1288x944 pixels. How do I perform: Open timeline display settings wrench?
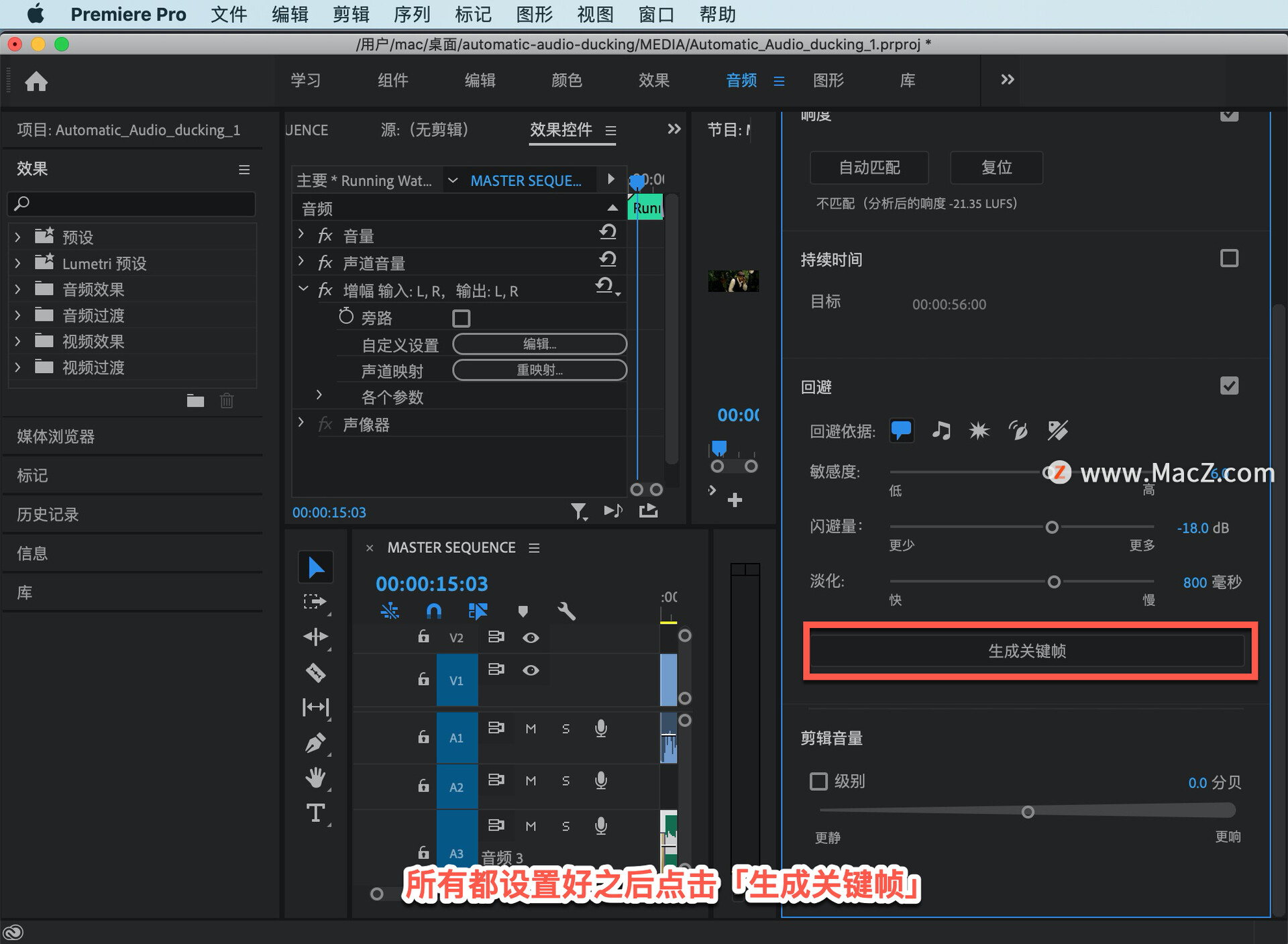(x=567, y=611)
